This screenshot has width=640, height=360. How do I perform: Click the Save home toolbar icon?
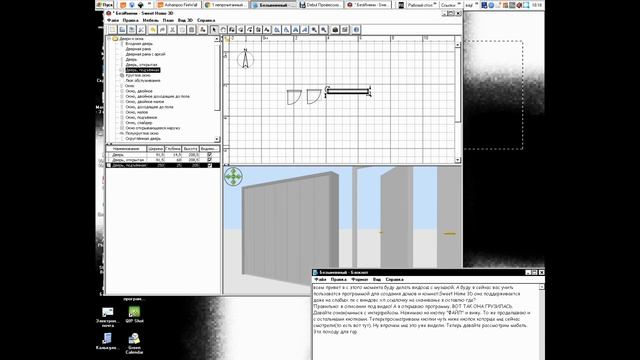(131, 30)
